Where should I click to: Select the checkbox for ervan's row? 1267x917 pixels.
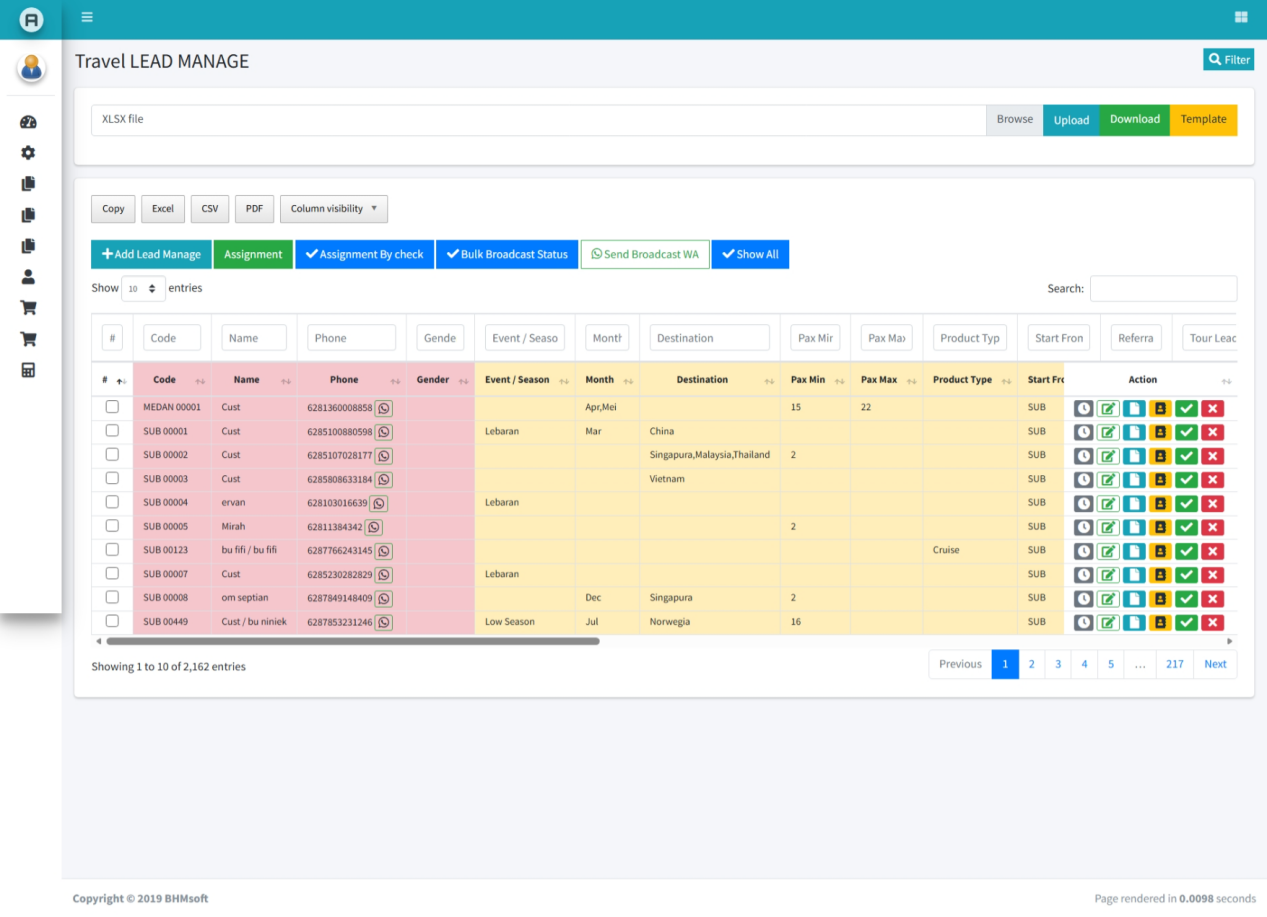coord(112,502)
